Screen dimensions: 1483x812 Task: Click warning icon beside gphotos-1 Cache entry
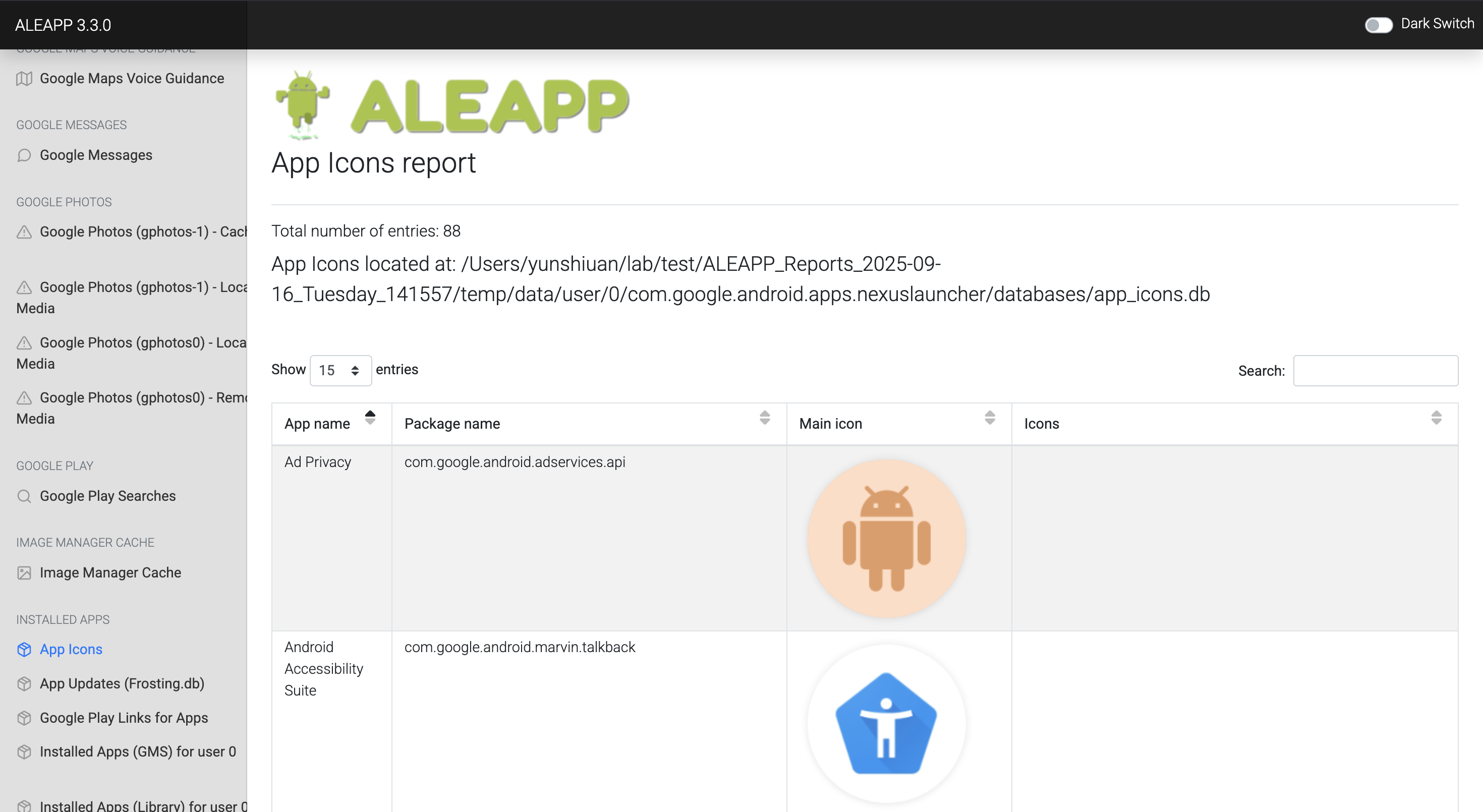pyautogui.click(x=24, y=232)
